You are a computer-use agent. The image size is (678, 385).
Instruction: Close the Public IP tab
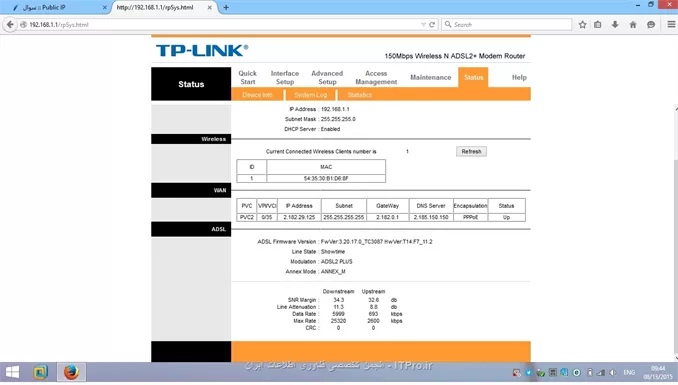(105, 7)
